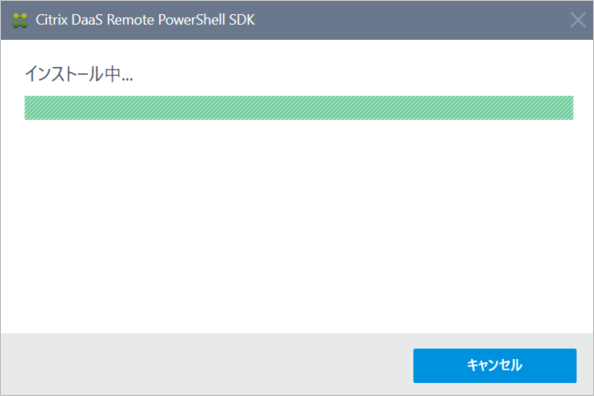Click the green striped installation progress bar
The width and height of the screenshot is (594, 396).
pyautogui.click(x=299, y=108)
